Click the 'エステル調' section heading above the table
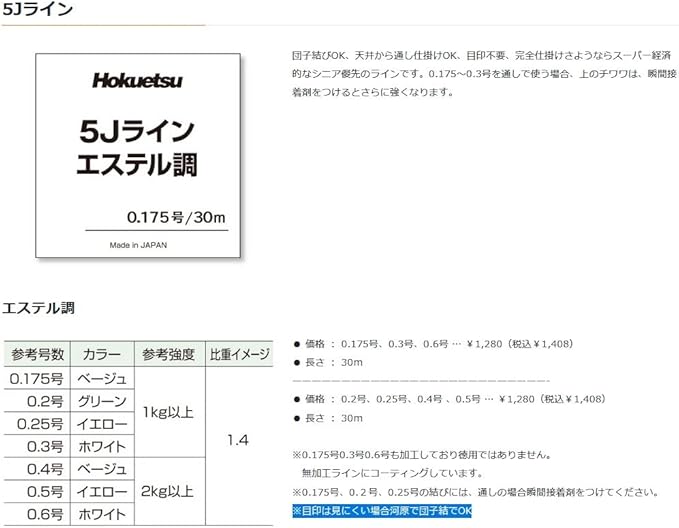Viewport: 679px width, 528px height. click(38, 308)
